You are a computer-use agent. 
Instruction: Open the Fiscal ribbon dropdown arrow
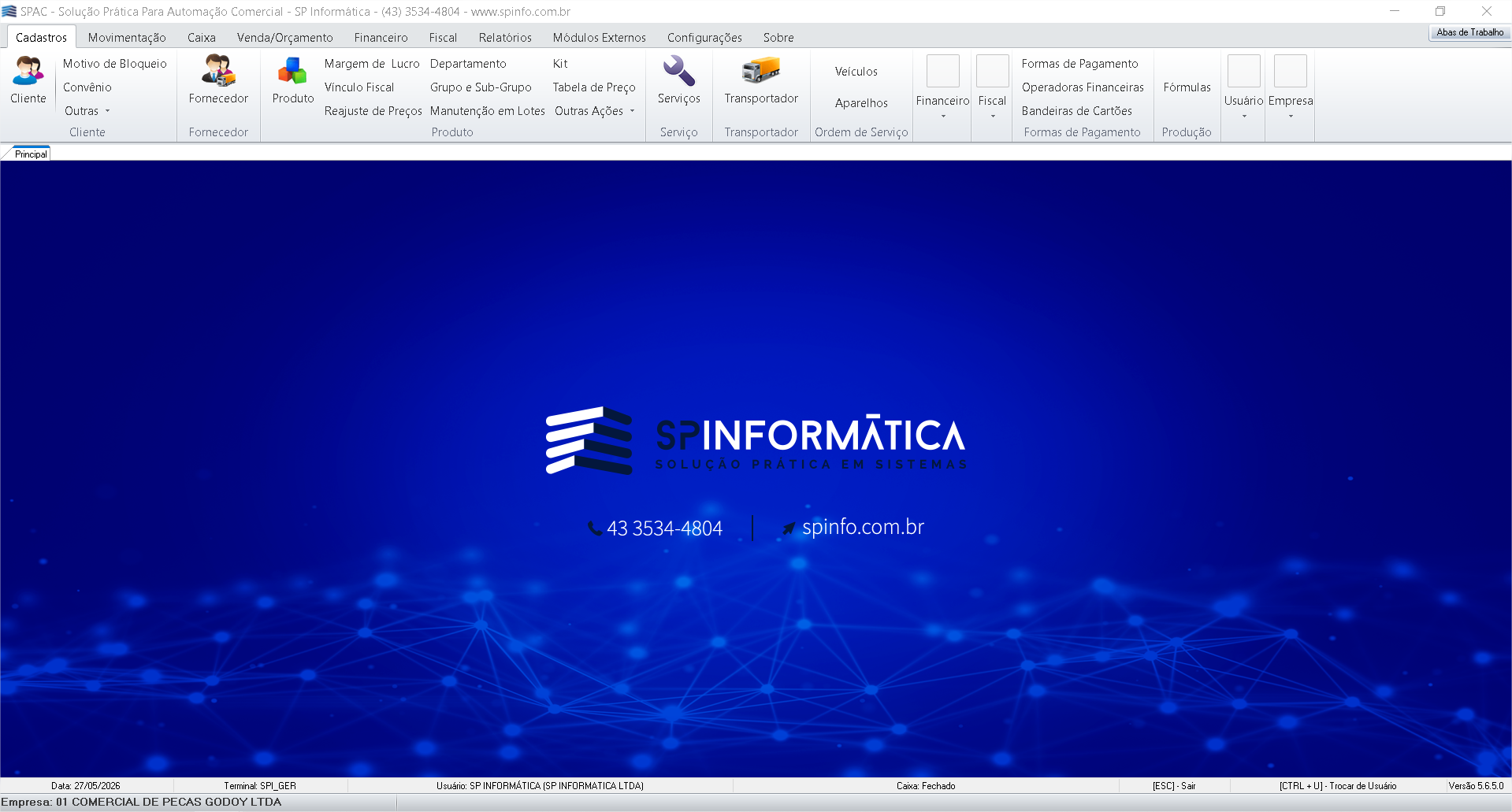pos(992,117)
